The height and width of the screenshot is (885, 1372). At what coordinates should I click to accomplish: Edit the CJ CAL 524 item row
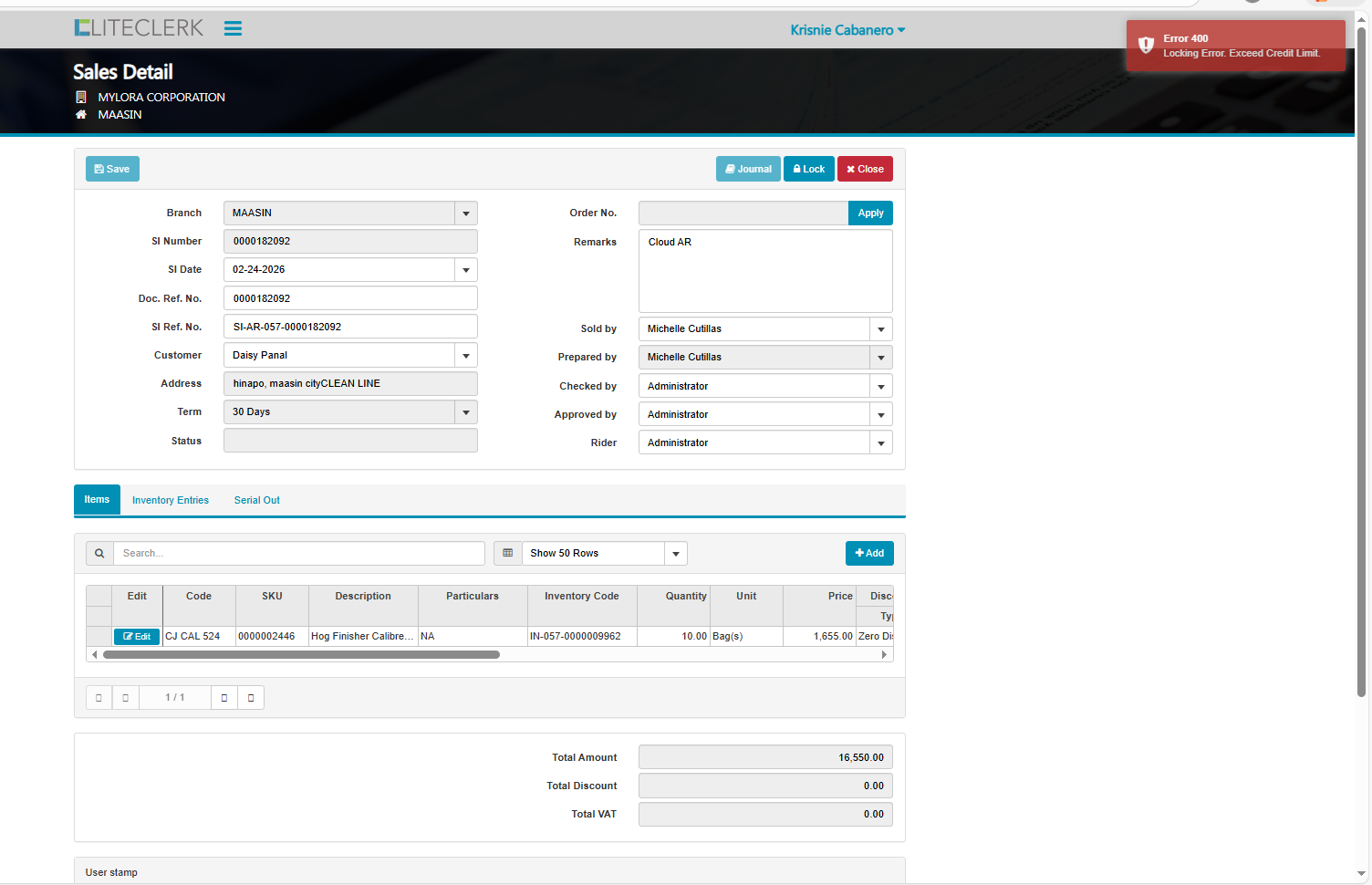[x=137, y=637]
